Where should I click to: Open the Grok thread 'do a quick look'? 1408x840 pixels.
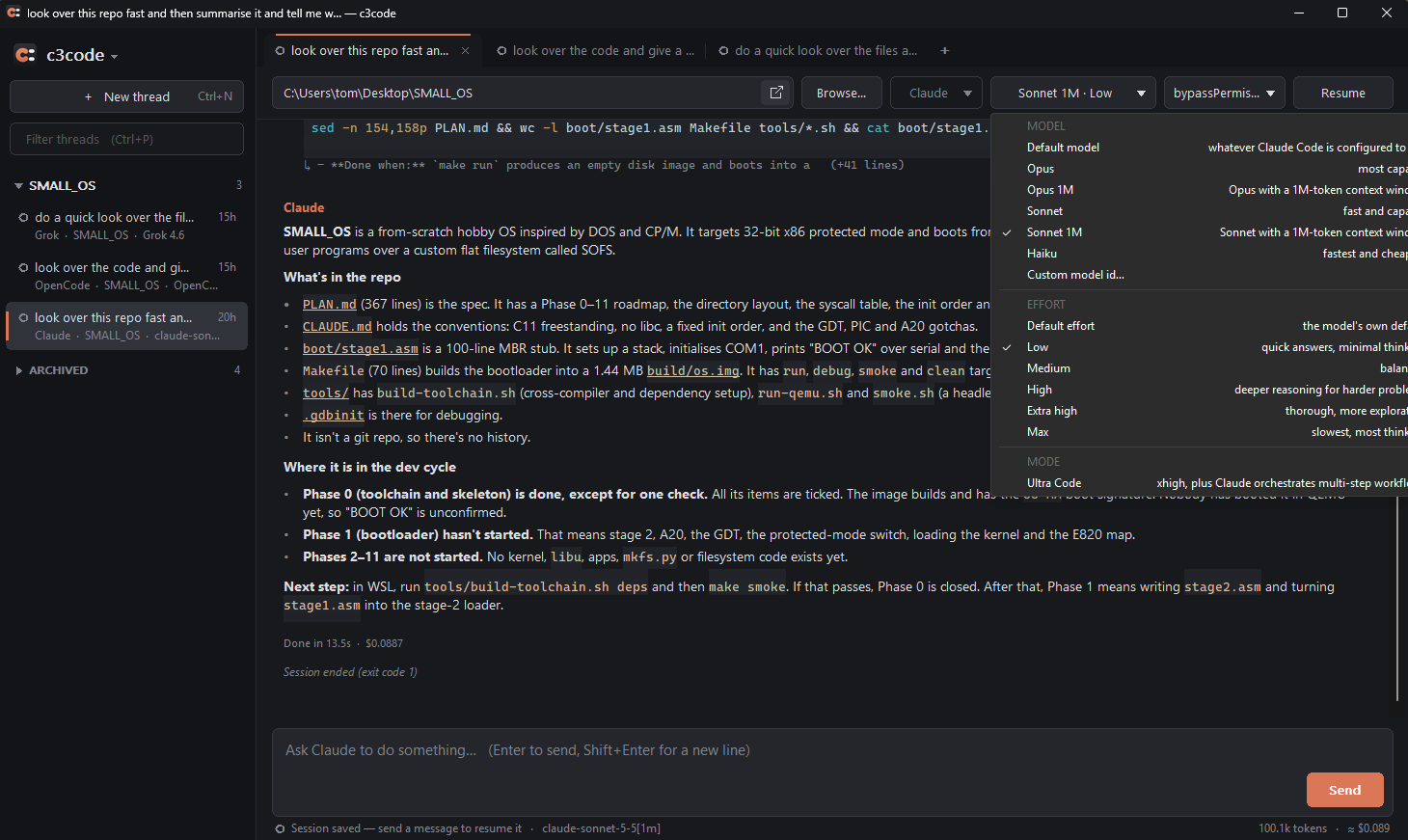point(126,226)
